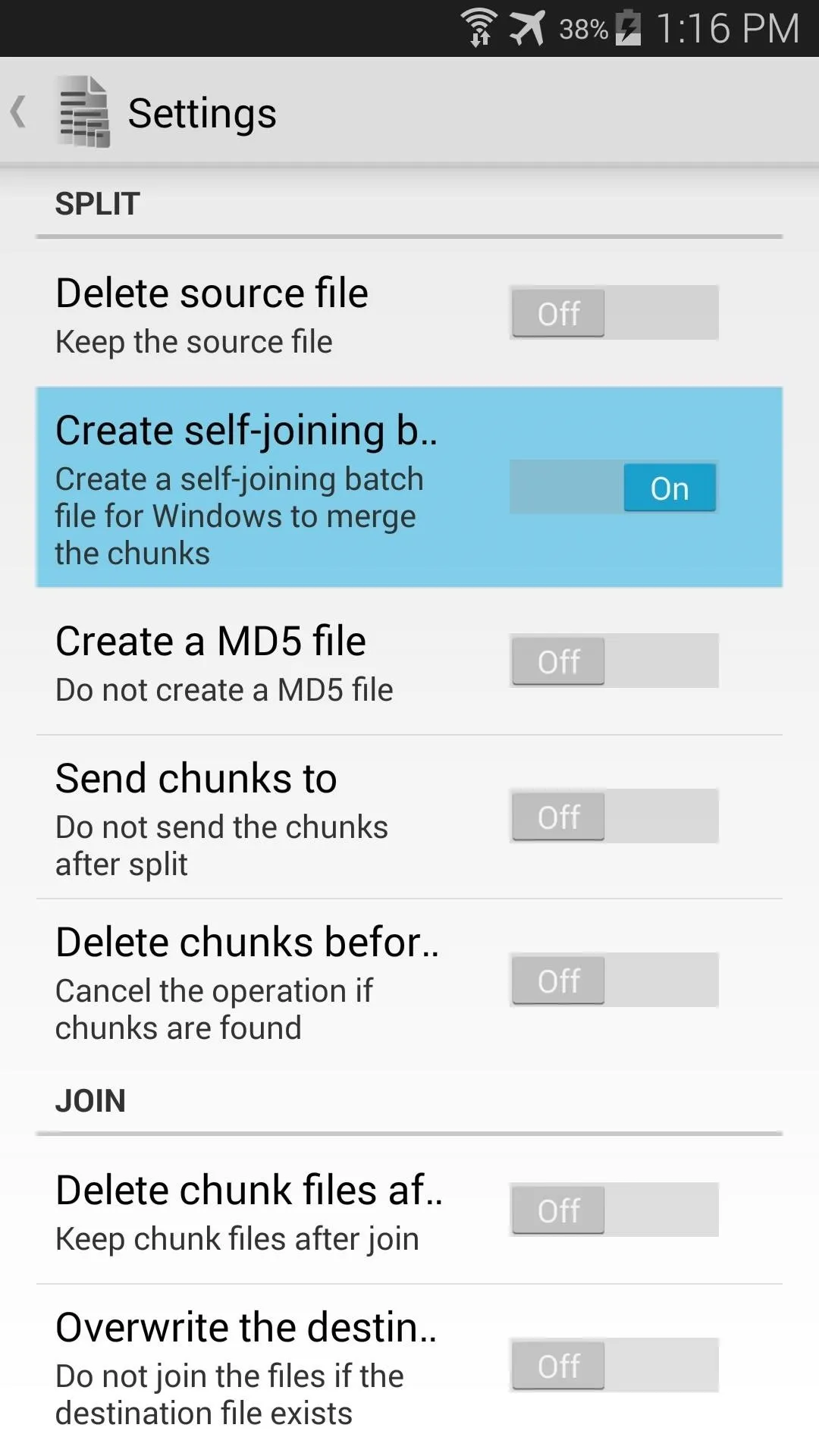Enable Delete chunks before split switch
Viewport: 819px width, 1456px height.
(613, 980)
